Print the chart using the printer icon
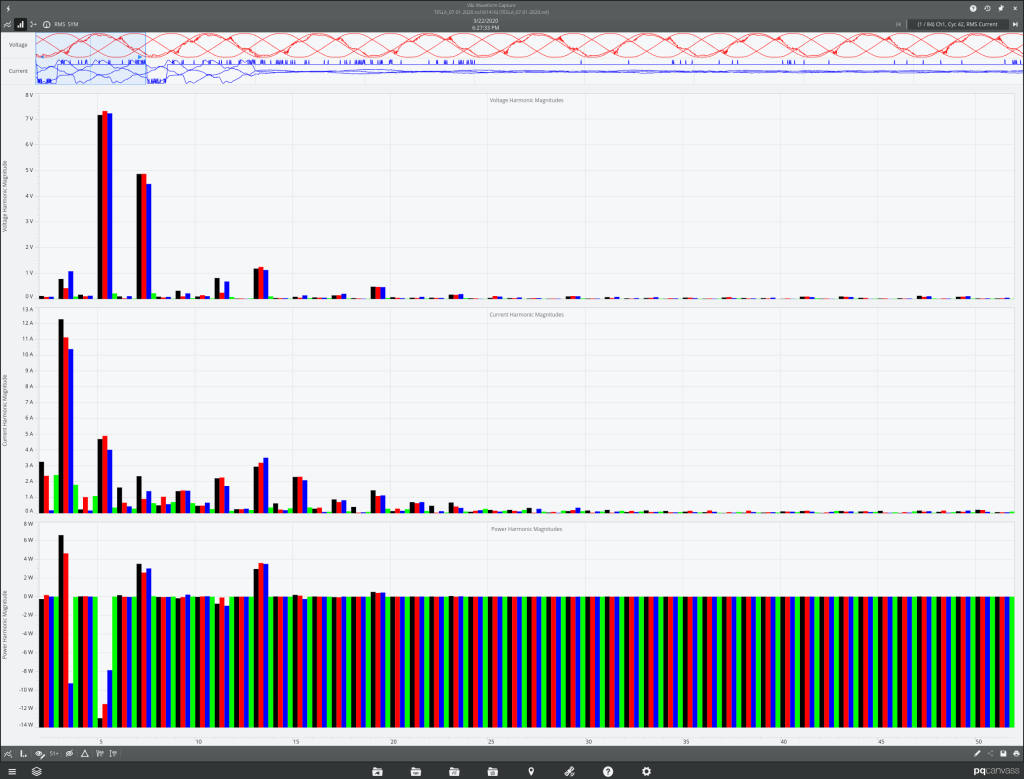1024x779 pixels. click(x=1016, y=753)
